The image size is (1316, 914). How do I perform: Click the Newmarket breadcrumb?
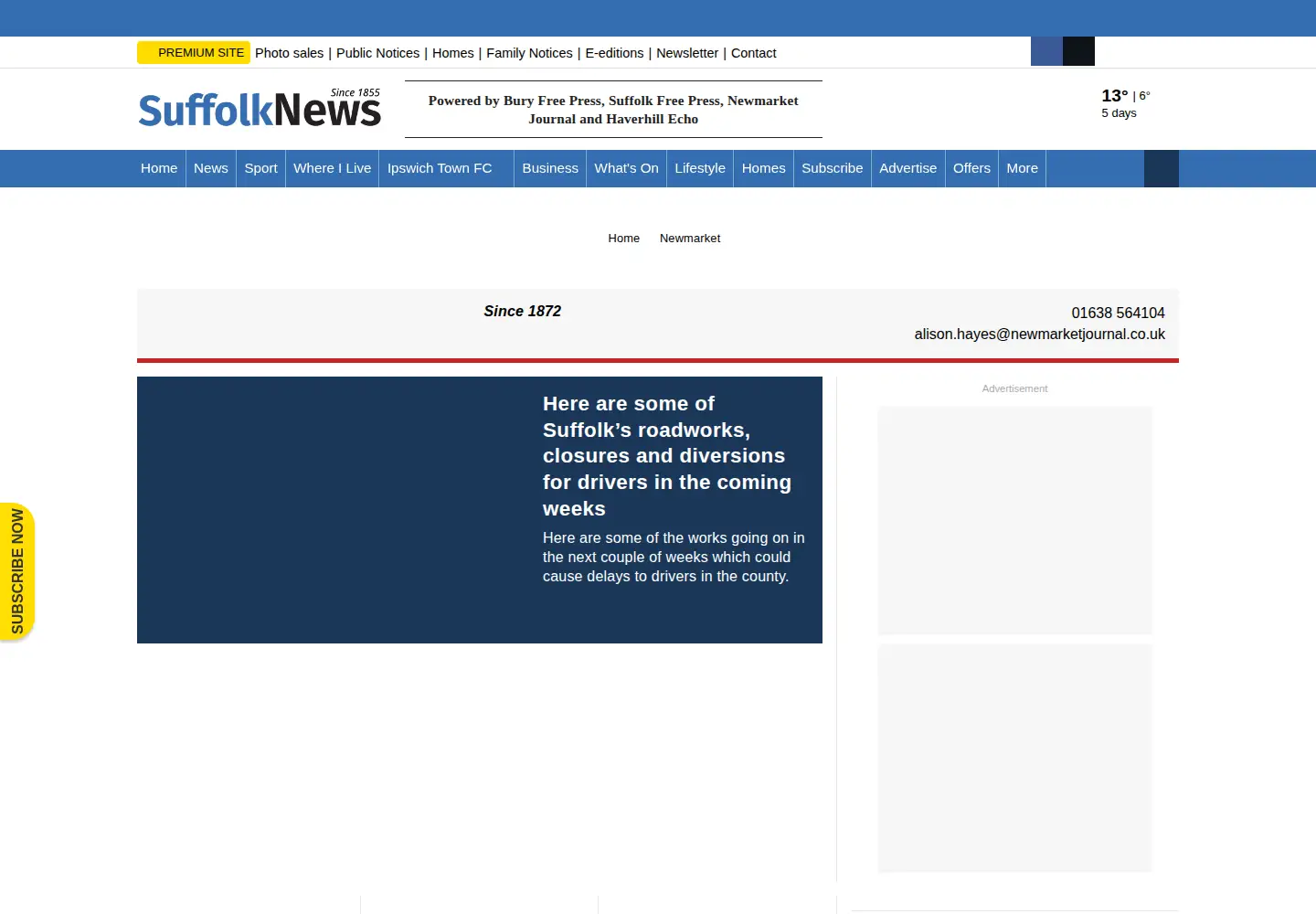690,239
